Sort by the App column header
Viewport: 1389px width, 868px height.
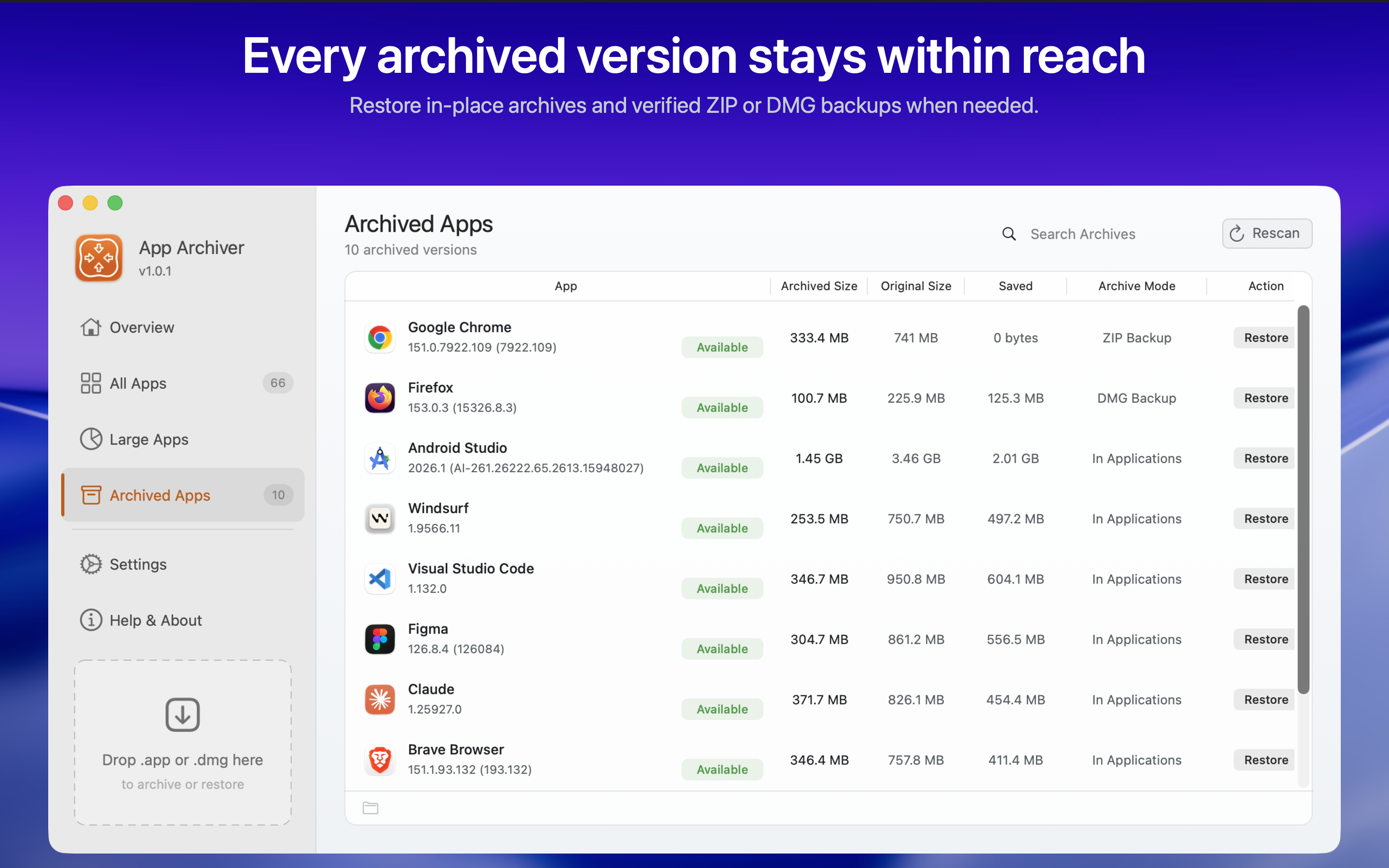click(565, 286)
